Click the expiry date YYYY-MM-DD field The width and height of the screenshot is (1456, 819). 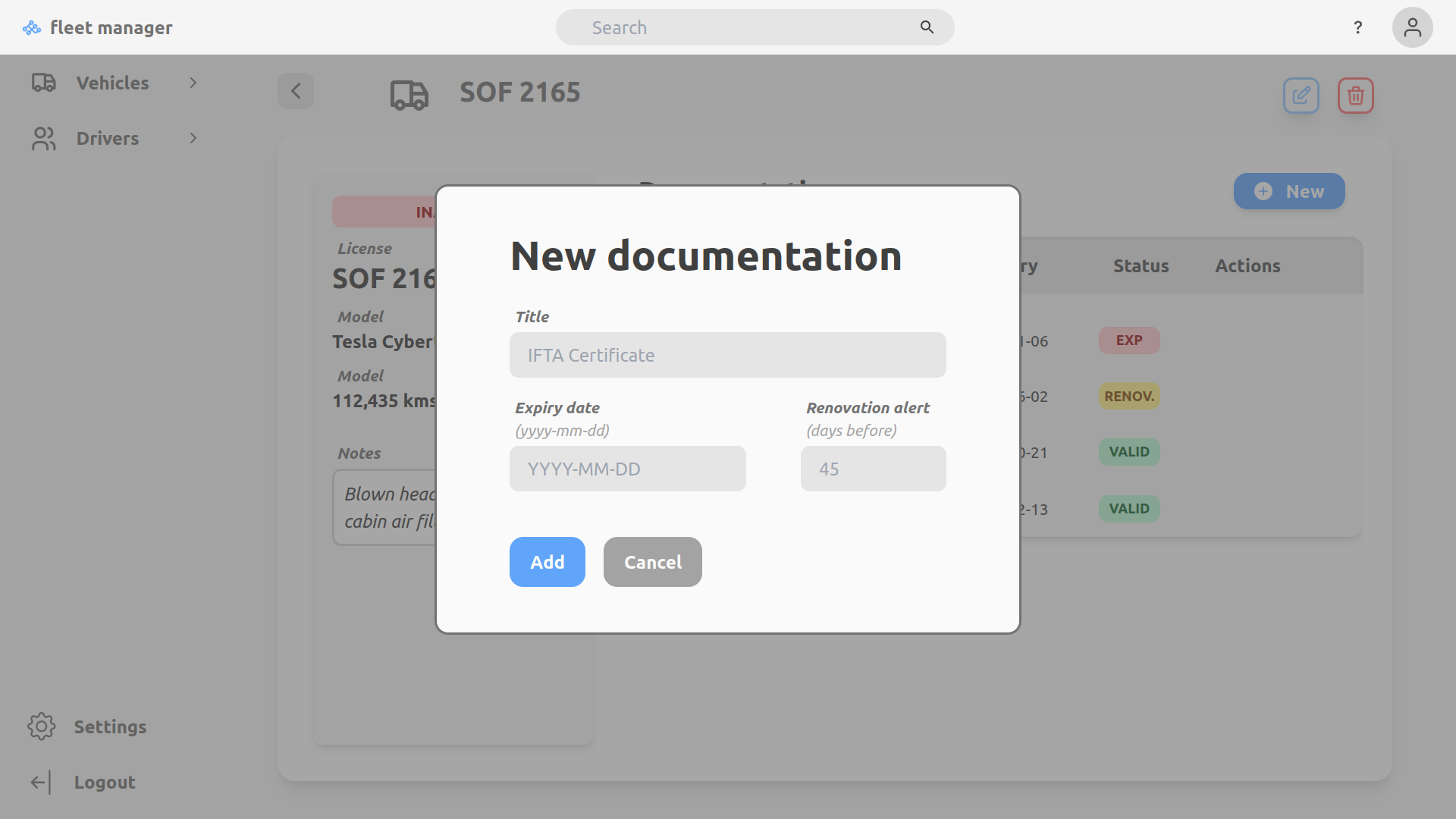coord(627,469)
